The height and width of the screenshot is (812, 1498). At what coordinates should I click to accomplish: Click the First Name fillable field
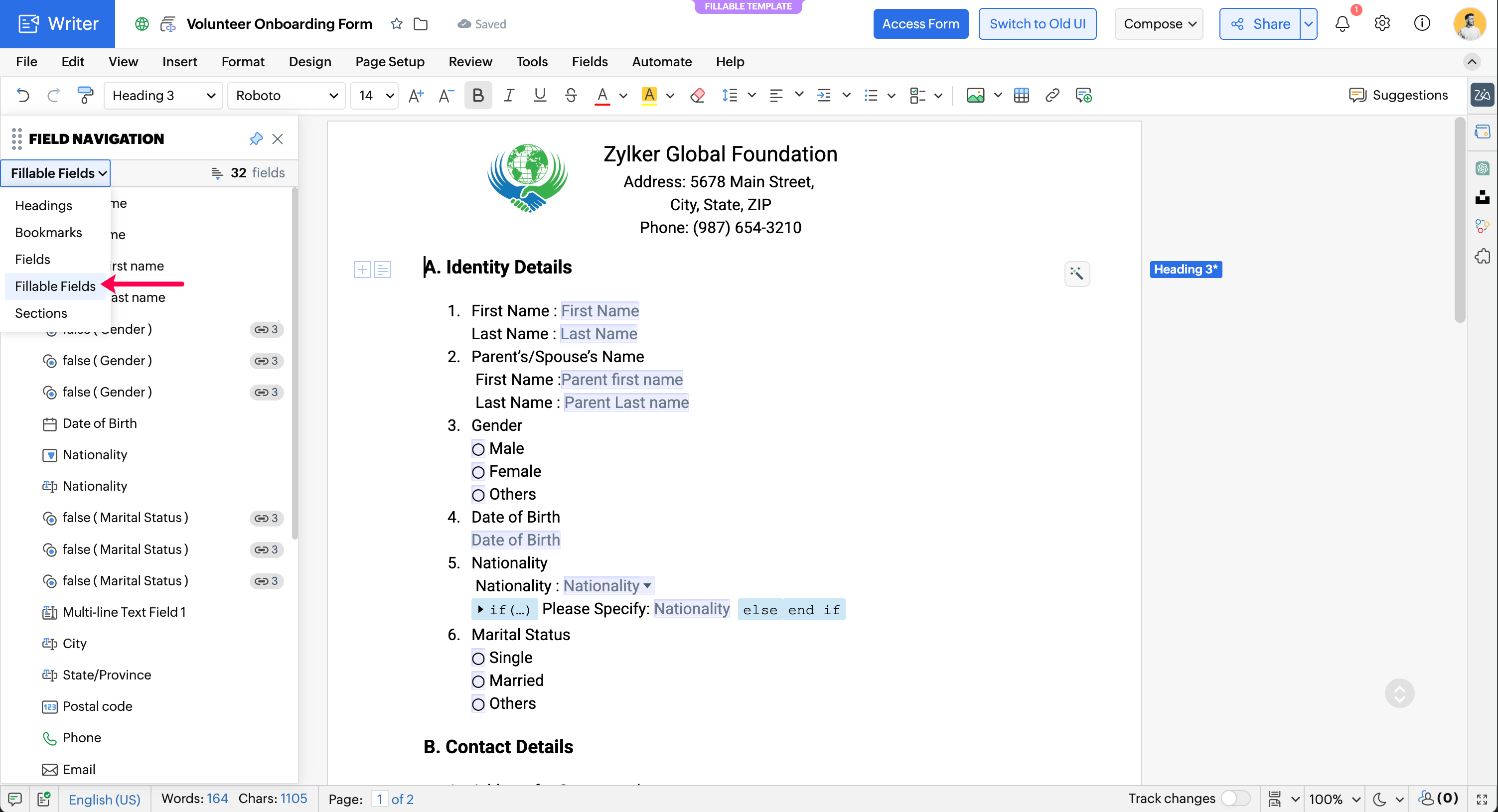599,311
